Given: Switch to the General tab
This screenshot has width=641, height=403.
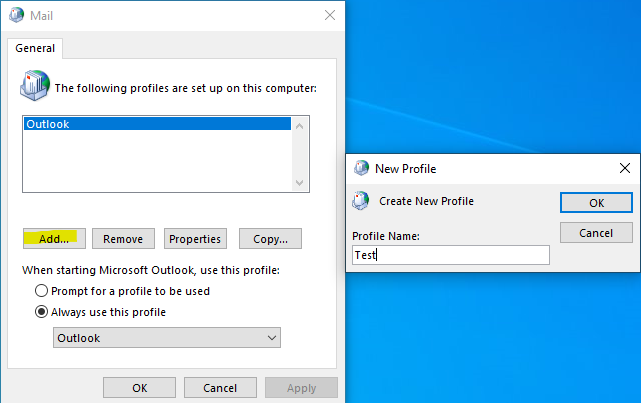Looking at the screenshot, I should [x=35, y=47].
